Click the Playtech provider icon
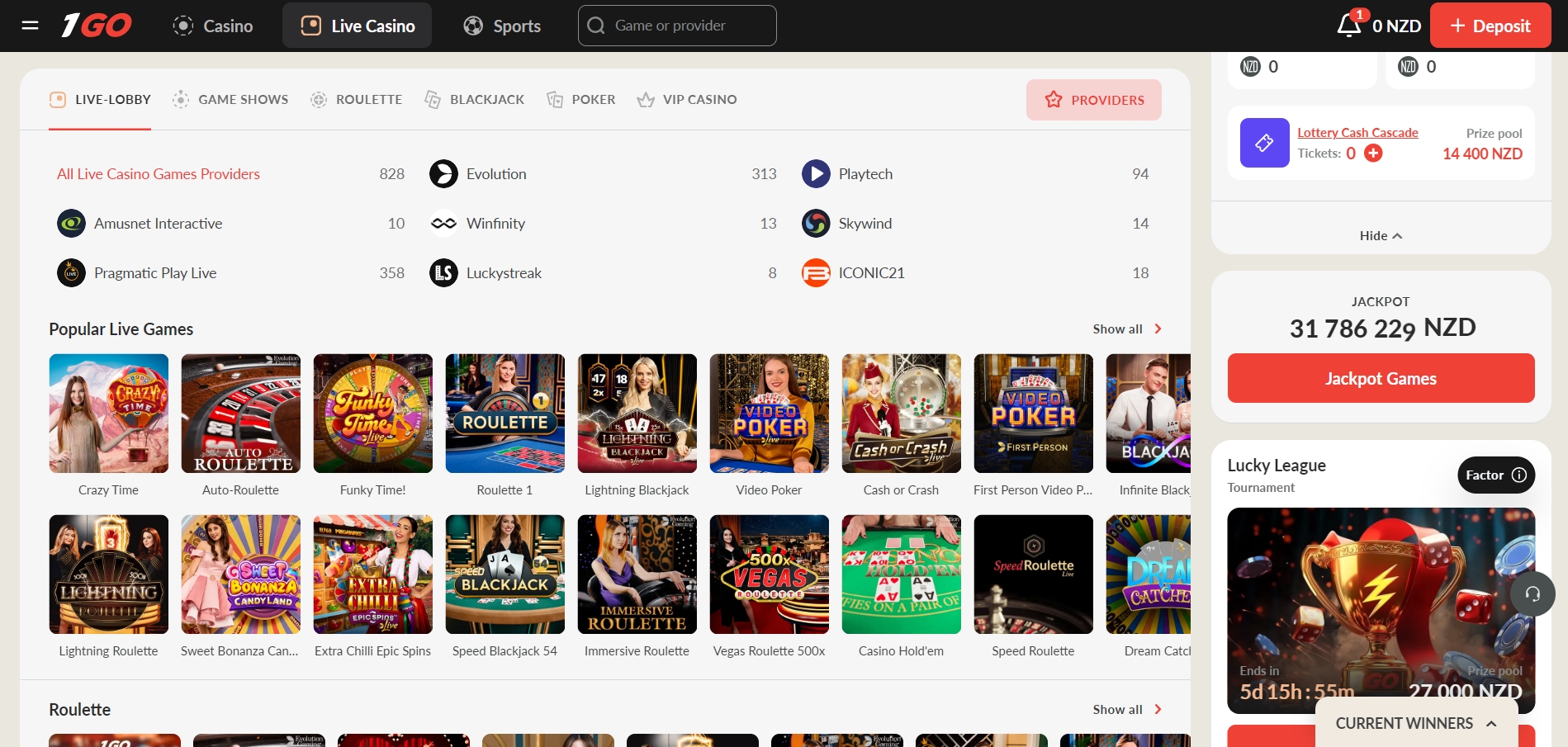The height and width of the screenshot is (747, 1568). pos(816,174)
